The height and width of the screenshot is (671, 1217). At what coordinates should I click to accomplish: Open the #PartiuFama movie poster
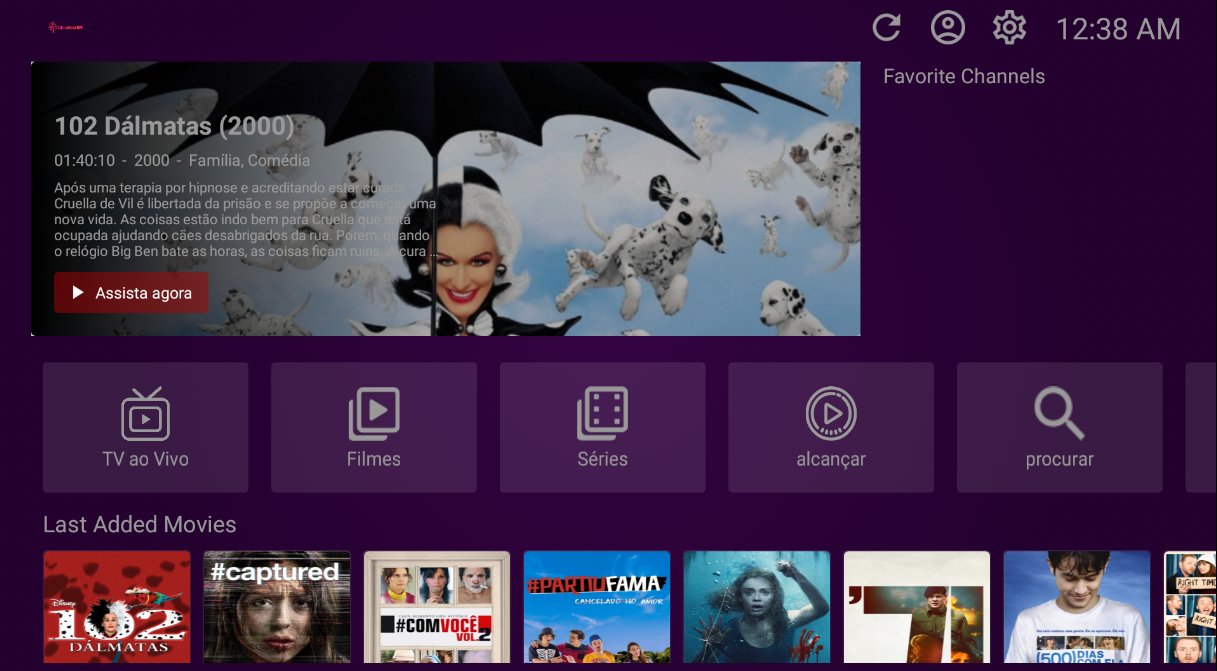597,606
